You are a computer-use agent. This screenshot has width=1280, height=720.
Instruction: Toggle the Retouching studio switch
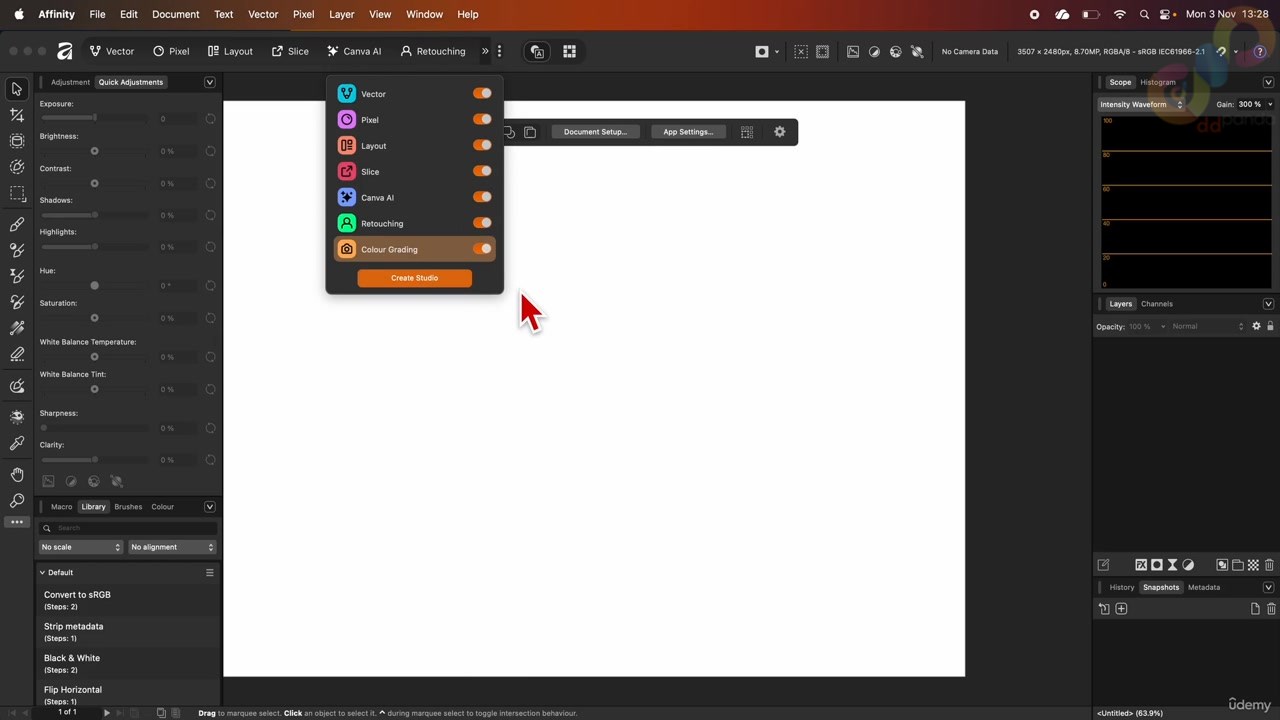pyautogui.click(x=483, y=223)
